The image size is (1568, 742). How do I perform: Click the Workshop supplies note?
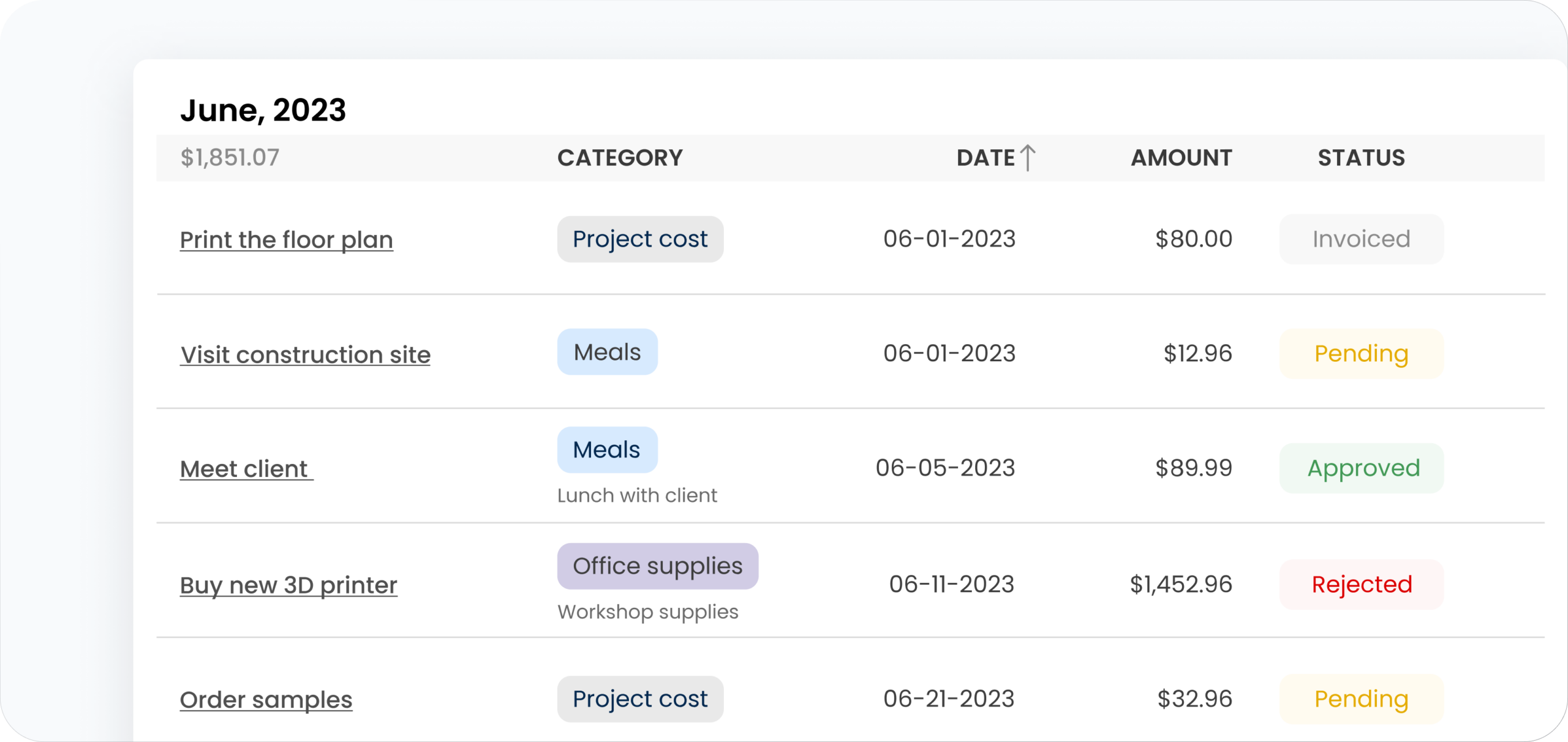point(648,612)
